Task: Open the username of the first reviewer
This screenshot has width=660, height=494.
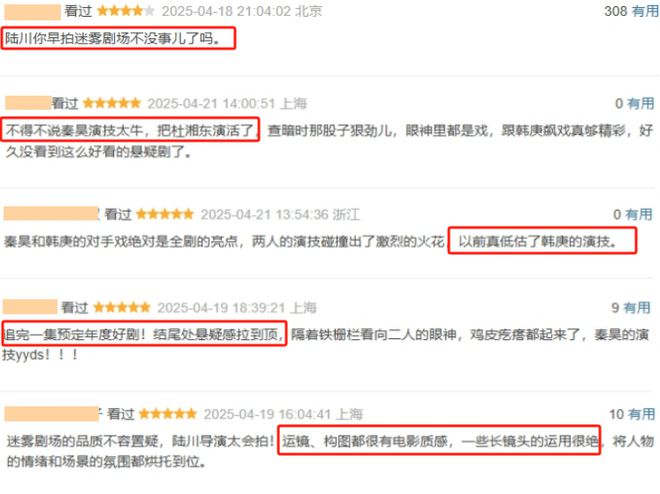Action: pyautogui.click(x=32, y=12)
